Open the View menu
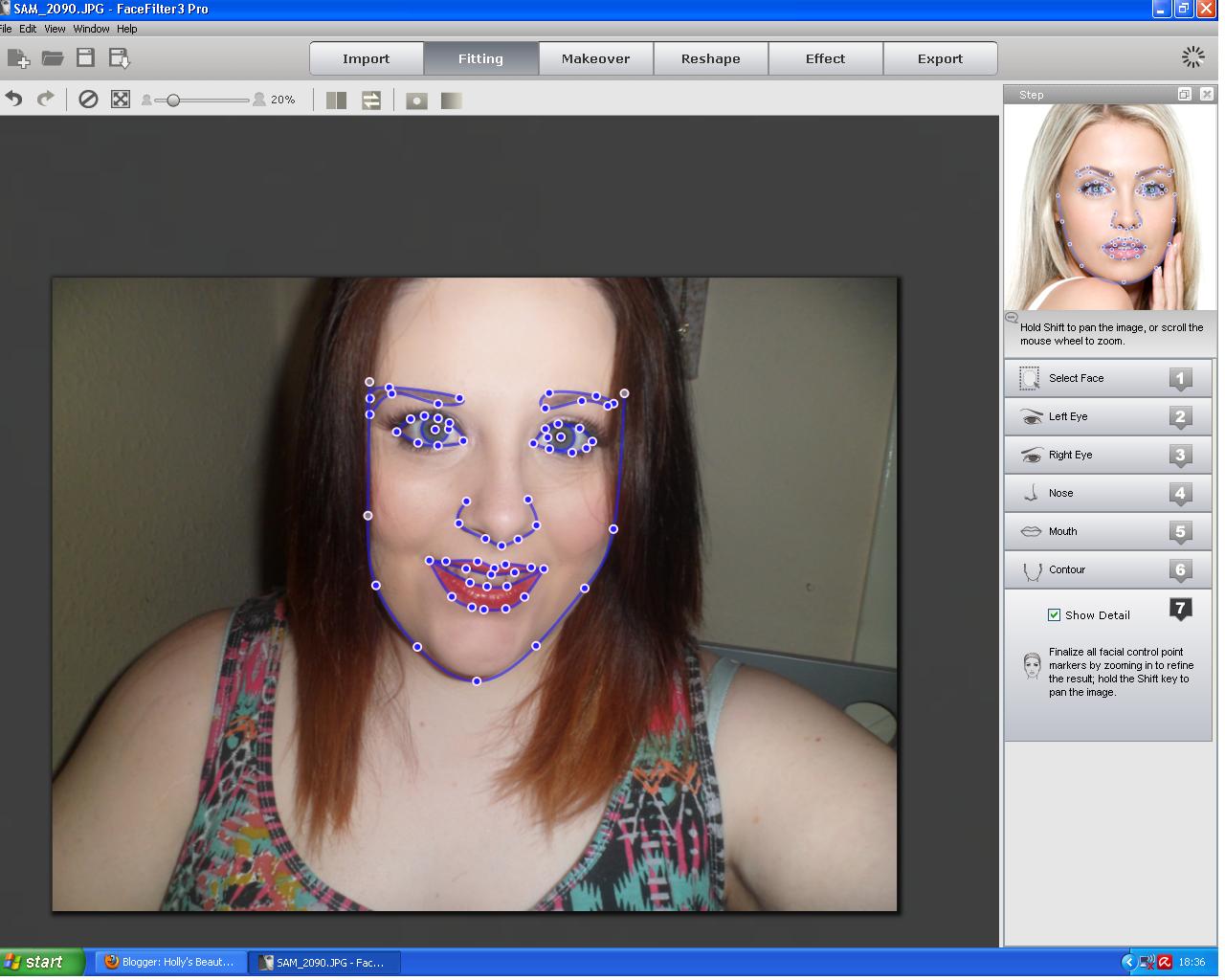 (55, 29)
